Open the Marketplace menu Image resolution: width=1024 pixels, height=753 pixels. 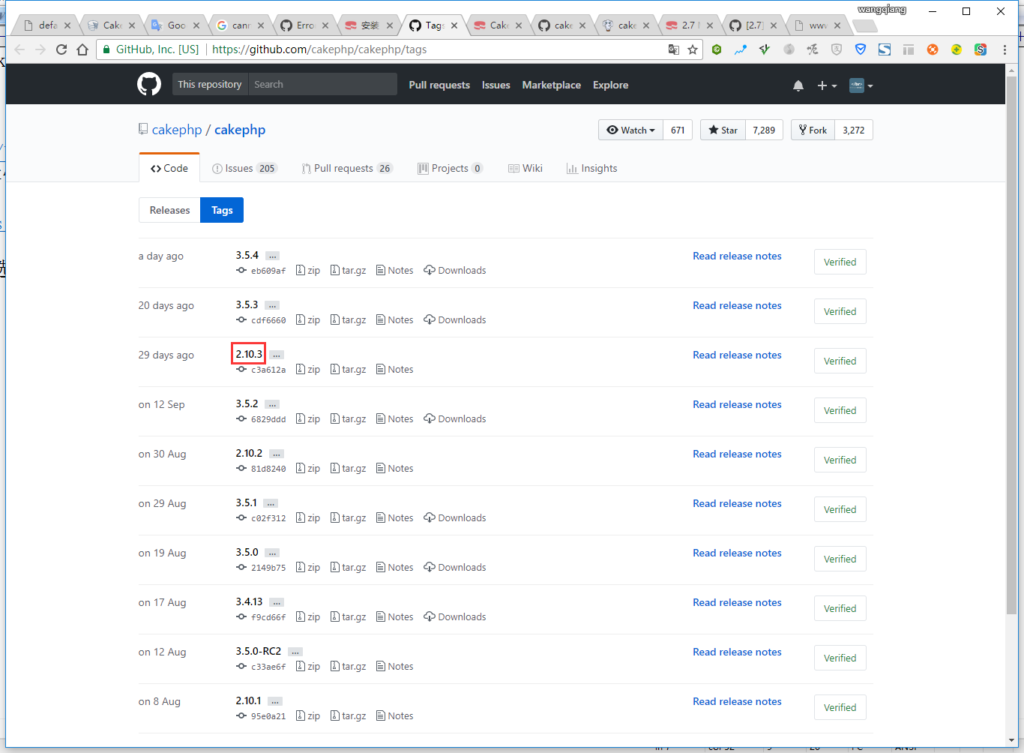coord(551,85)
